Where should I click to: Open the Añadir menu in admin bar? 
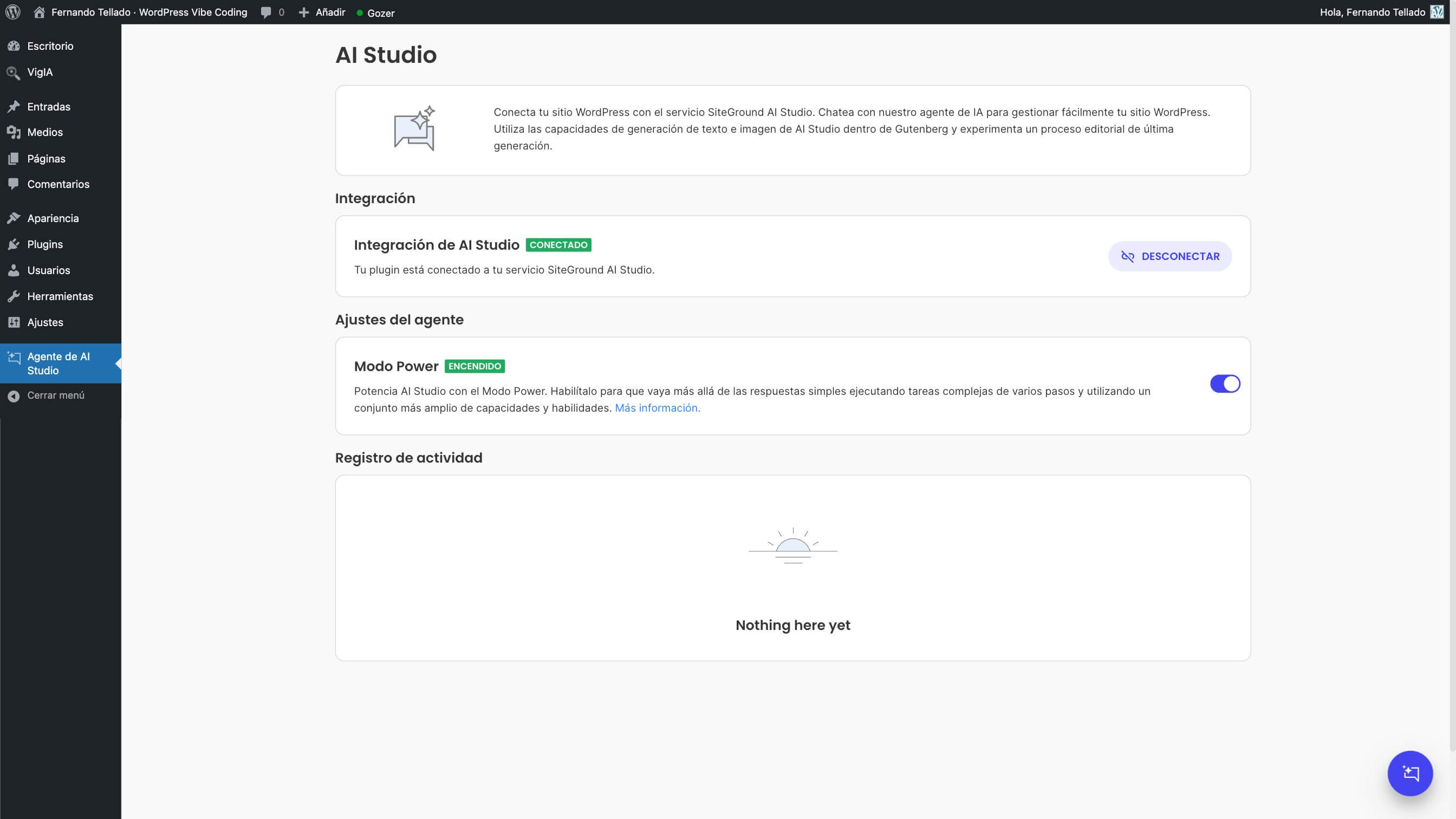pos(322,11)
